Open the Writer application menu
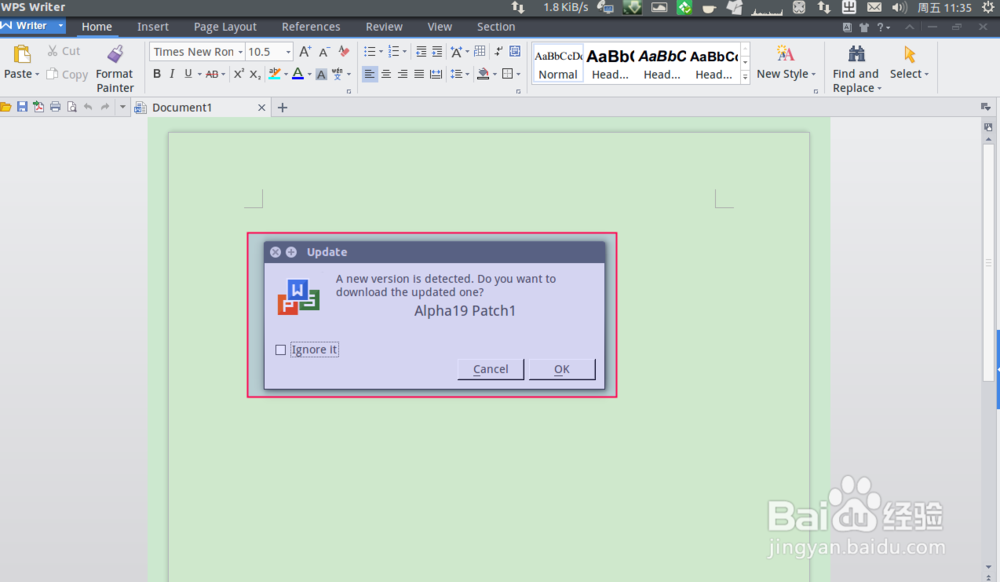The width and height of the screenshot is (1000, 582). click(x=33, y=26)
